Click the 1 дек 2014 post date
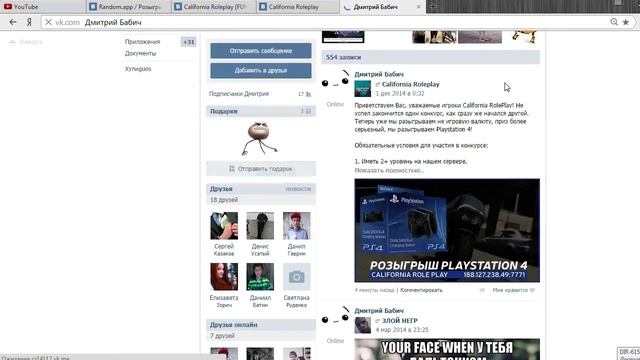The height and width of the screenshot is (360, 640). coord(400,93)
